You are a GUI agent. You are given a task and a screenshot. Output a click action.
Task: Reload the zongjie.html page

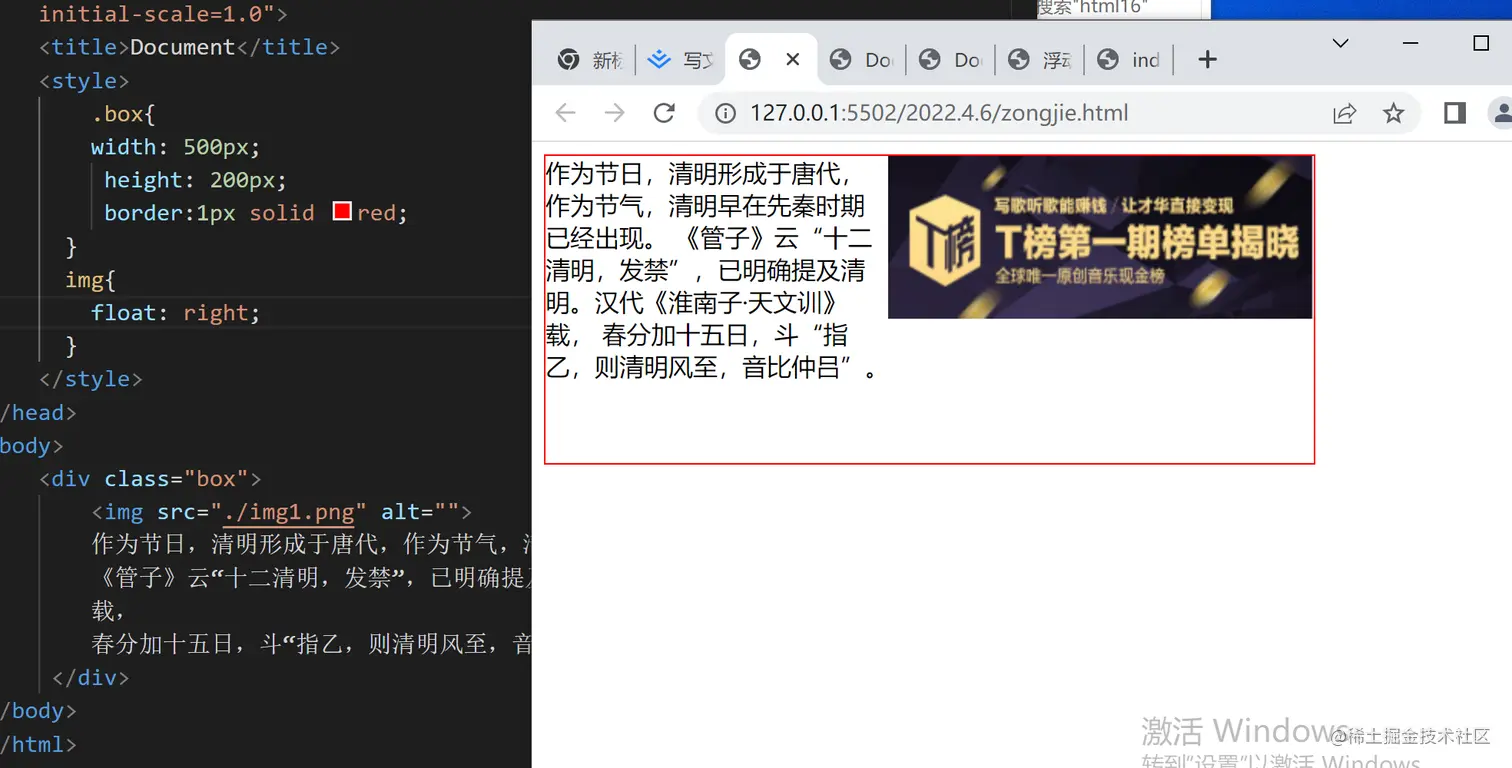(664, 113)
